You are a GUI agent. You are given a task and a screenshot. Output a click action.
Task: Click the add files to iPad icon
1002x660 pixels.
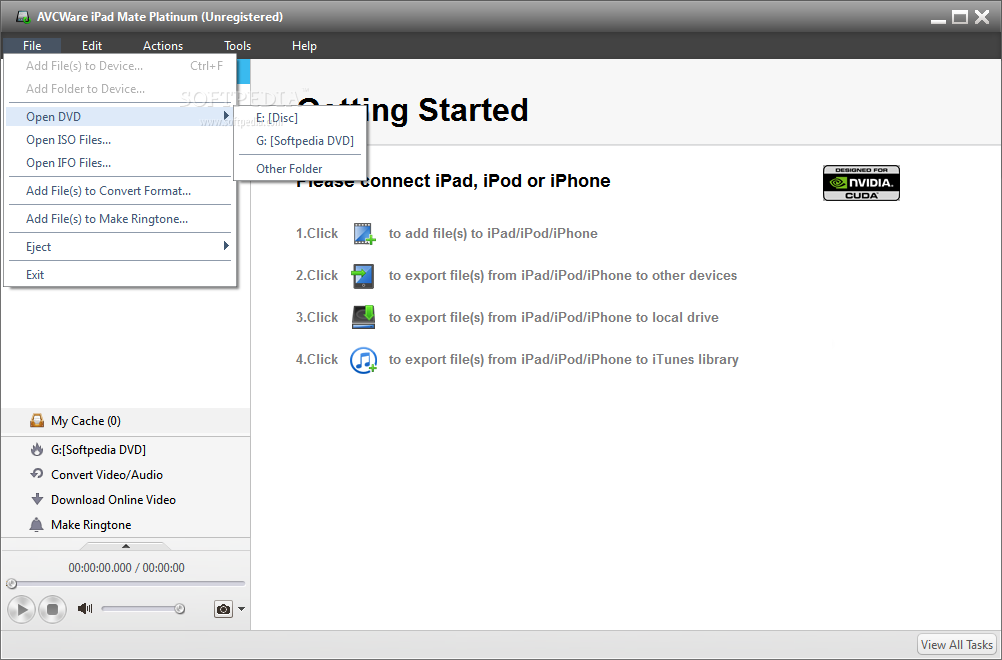(x=363, y=234)
